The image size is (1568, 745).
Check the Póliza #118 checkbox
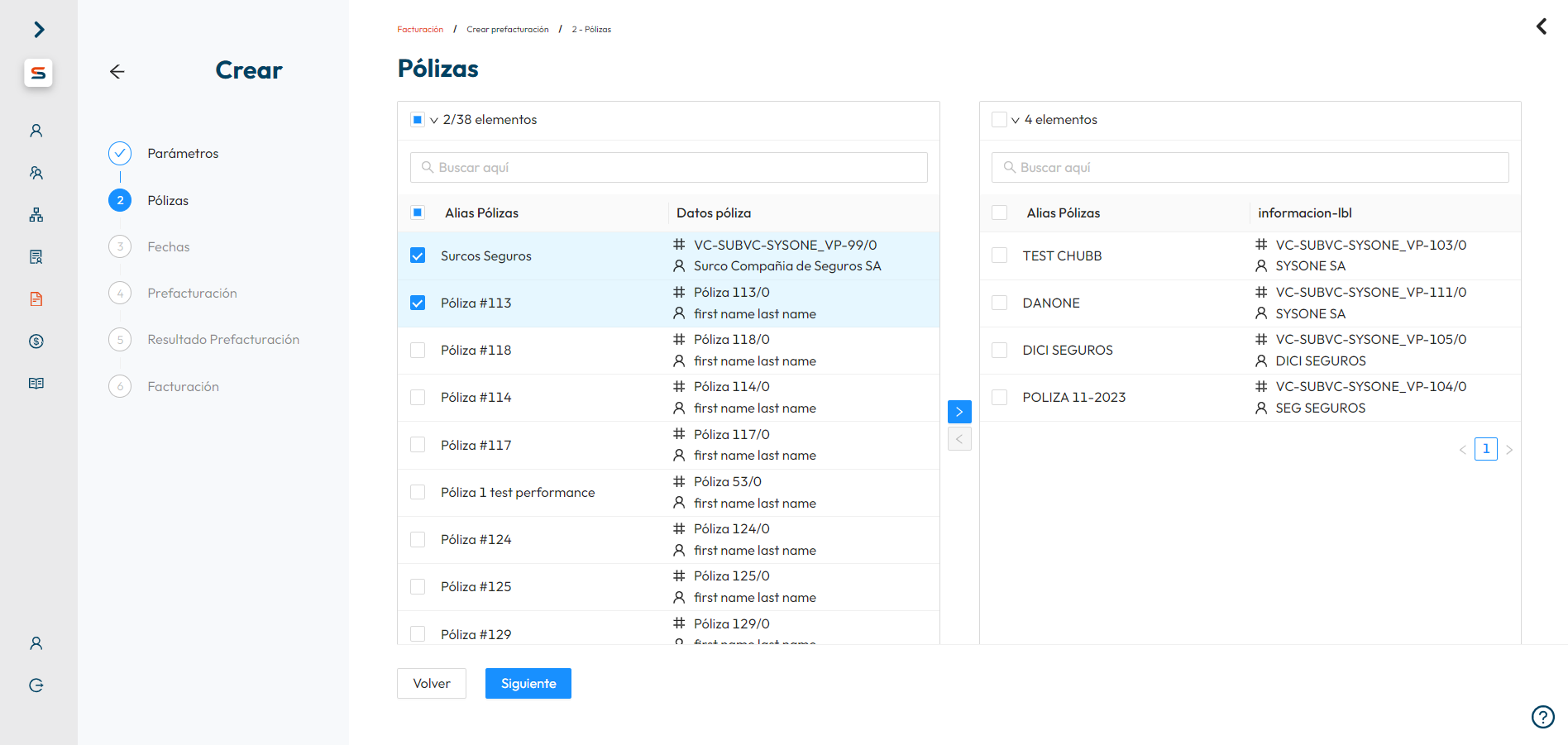tap(418, 351)
